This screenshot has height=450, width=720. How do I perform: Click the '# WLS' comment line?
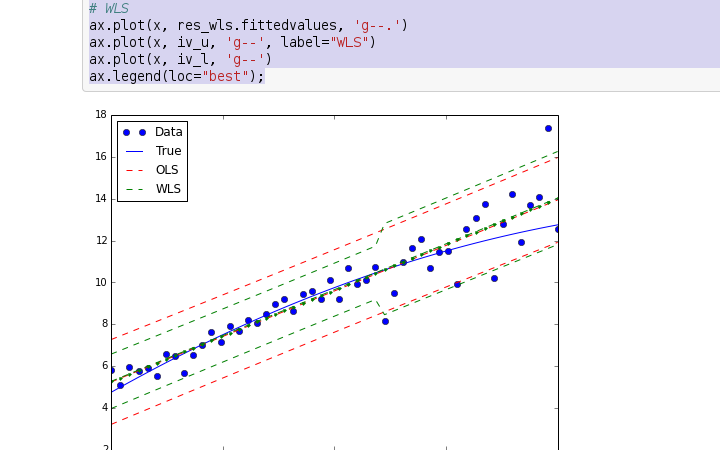pyautogui.click(x=109, y=9)
